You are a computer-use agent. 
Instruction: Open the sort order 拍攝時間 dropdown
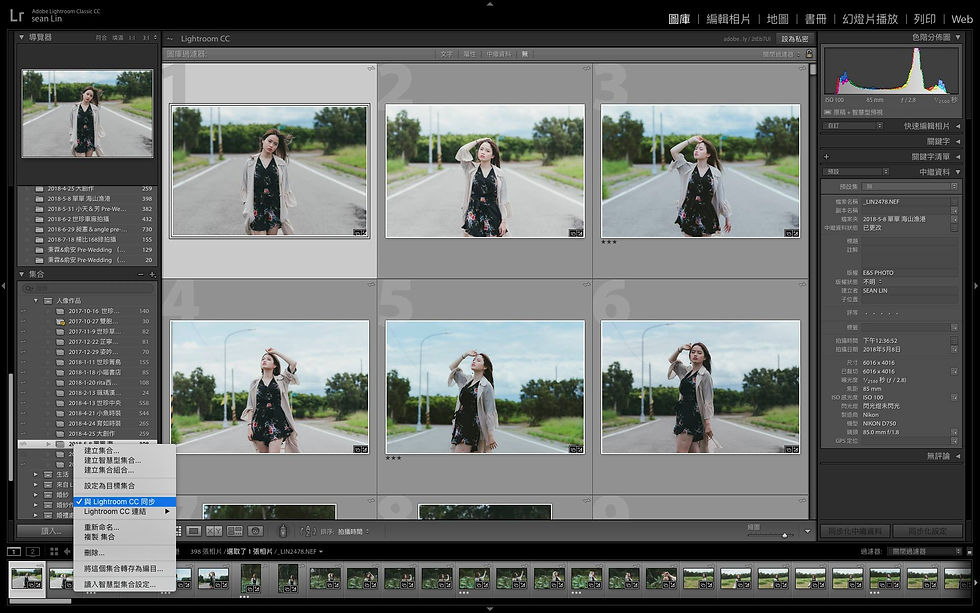353,532
